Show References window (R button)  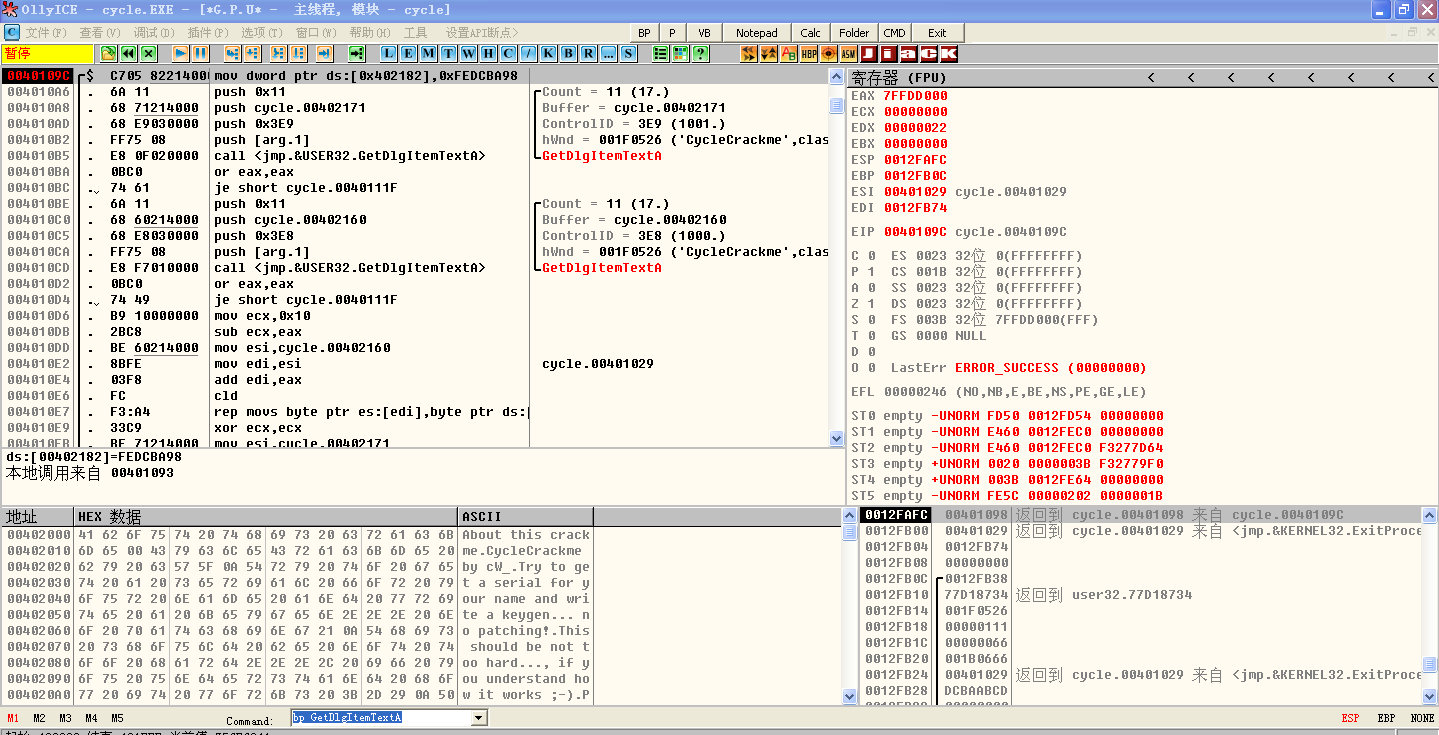point(589,53)
